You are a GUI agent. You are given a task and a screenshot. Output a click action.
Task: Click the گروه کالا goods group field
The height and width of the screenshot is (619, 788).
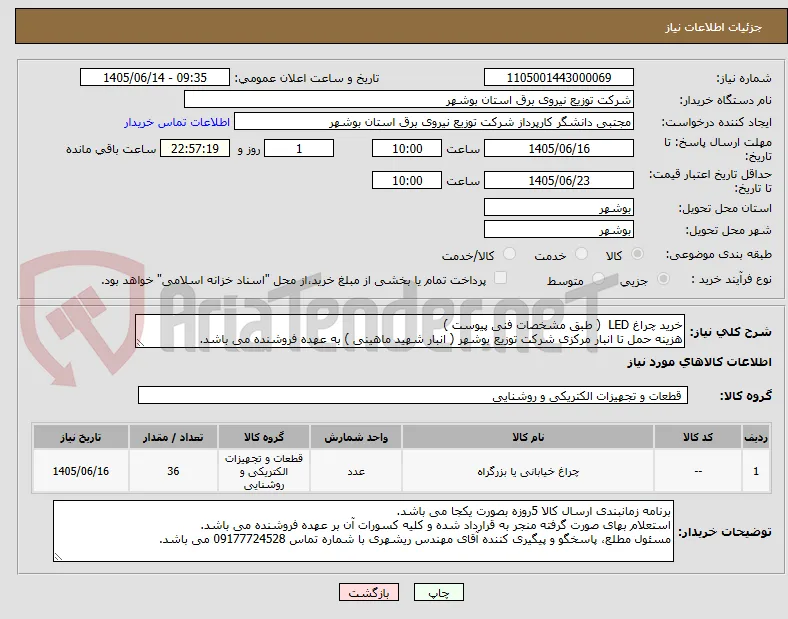tap(413, 395)
